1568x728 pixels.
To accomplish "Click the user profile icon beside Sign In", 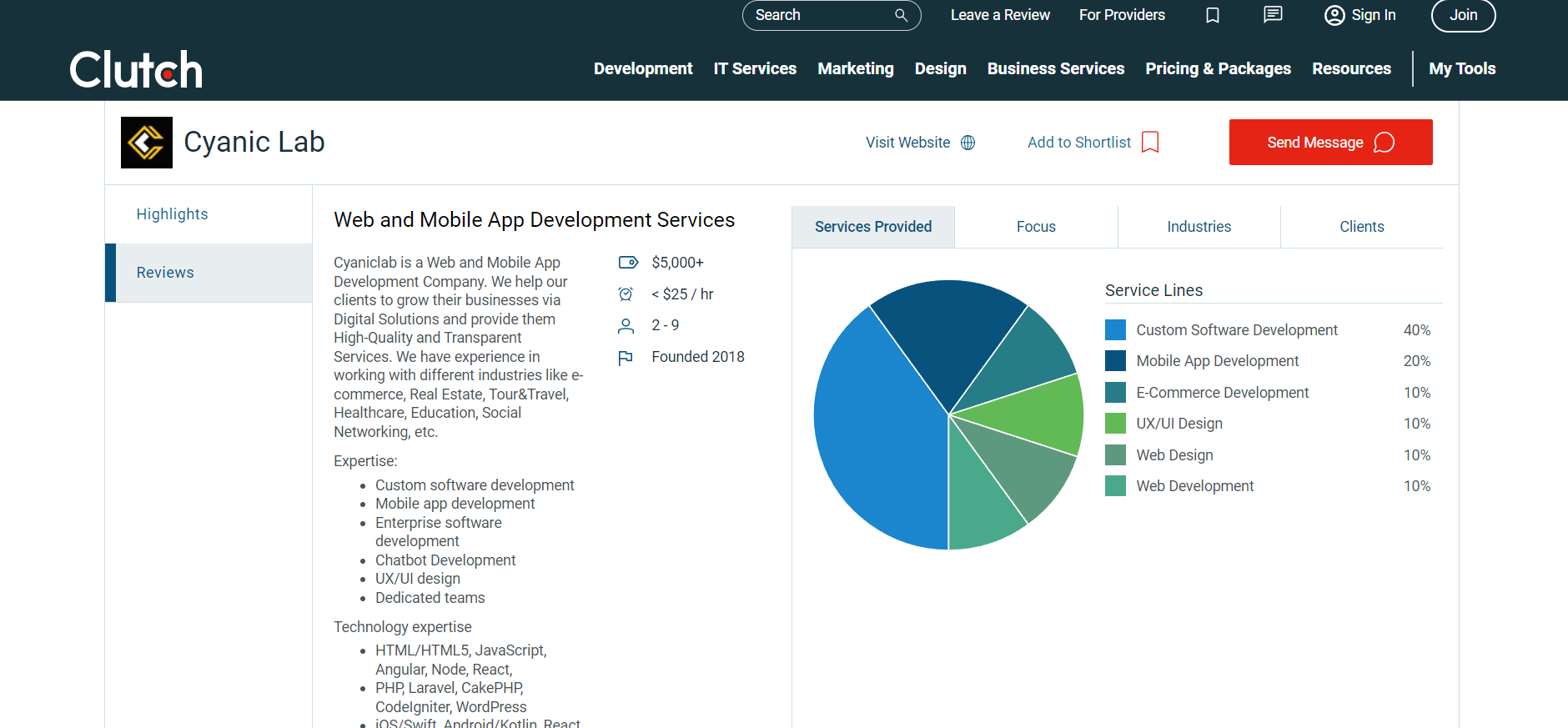I will (1334, 15).
